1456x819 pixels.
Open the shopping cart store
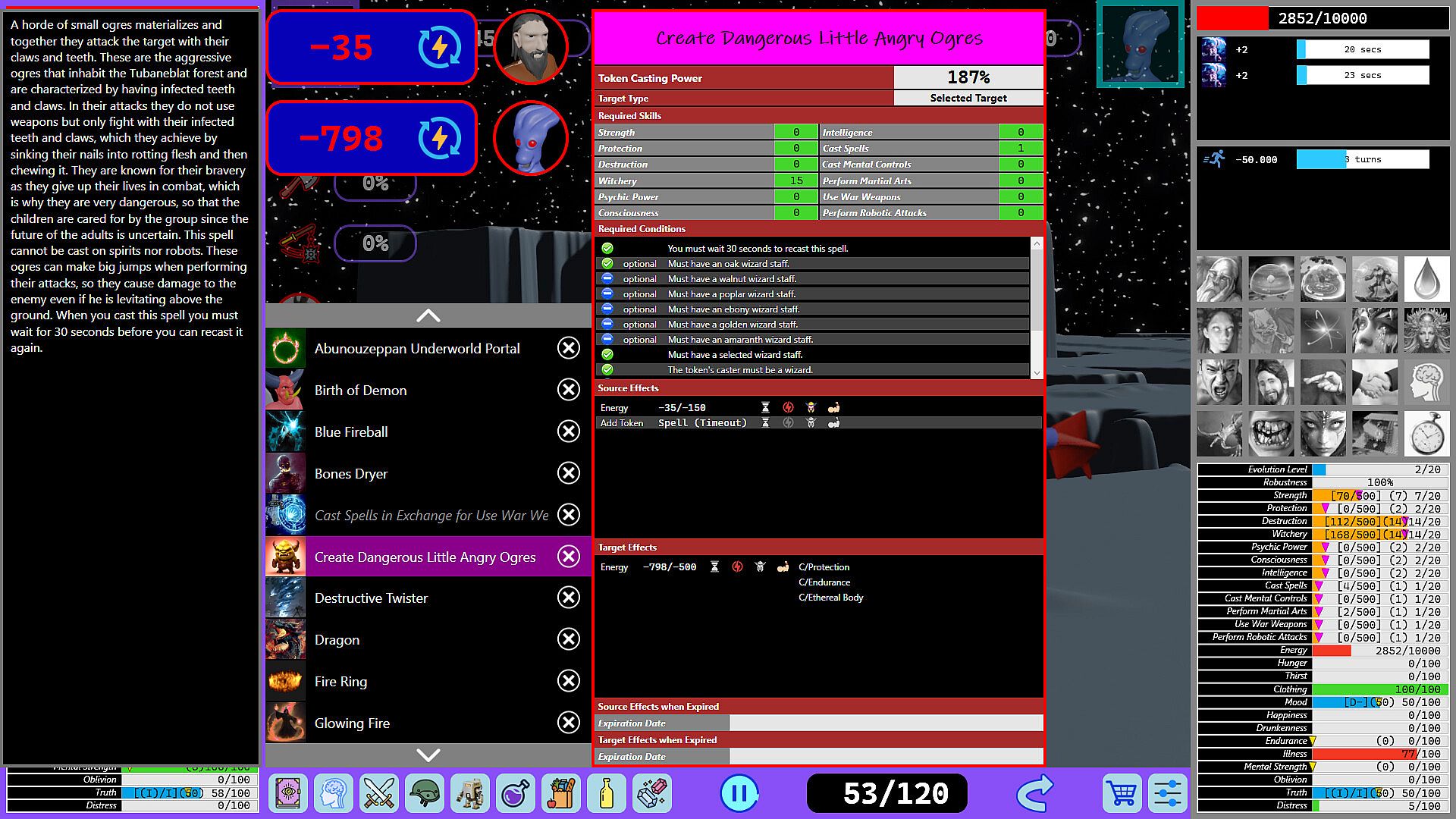click(1122, 793)
